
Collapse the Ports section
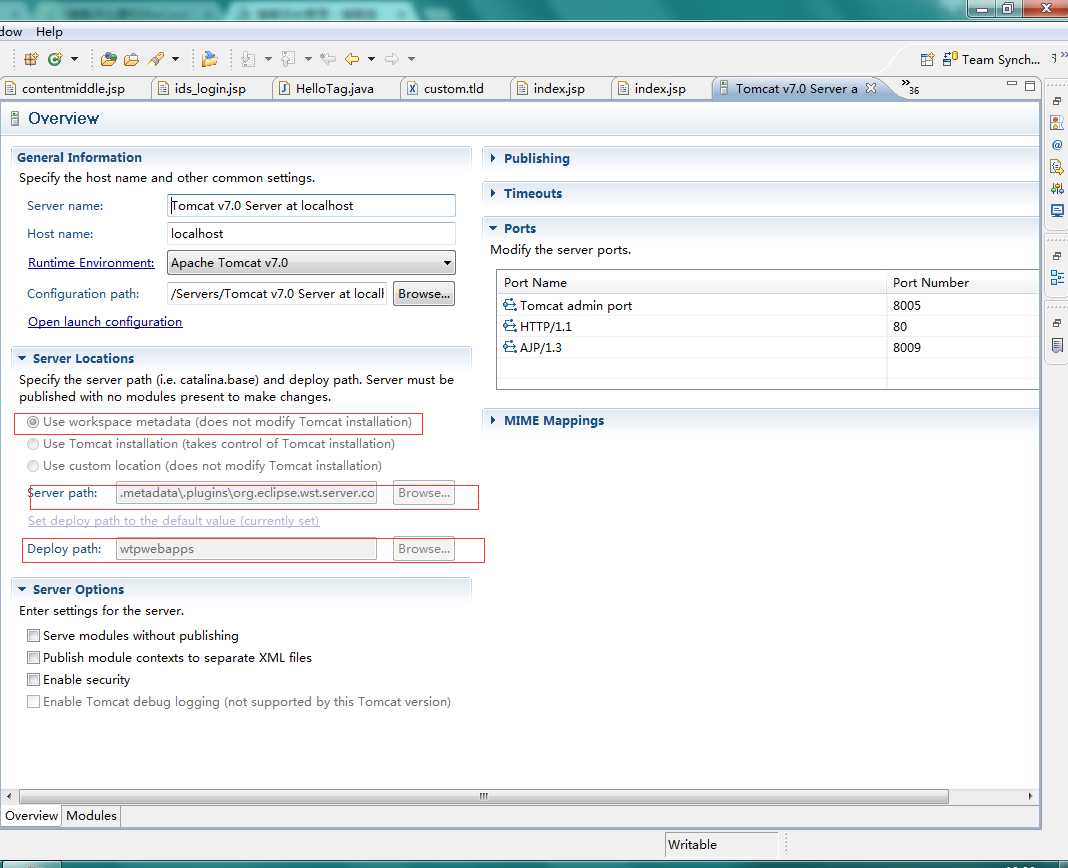[493, 228]
